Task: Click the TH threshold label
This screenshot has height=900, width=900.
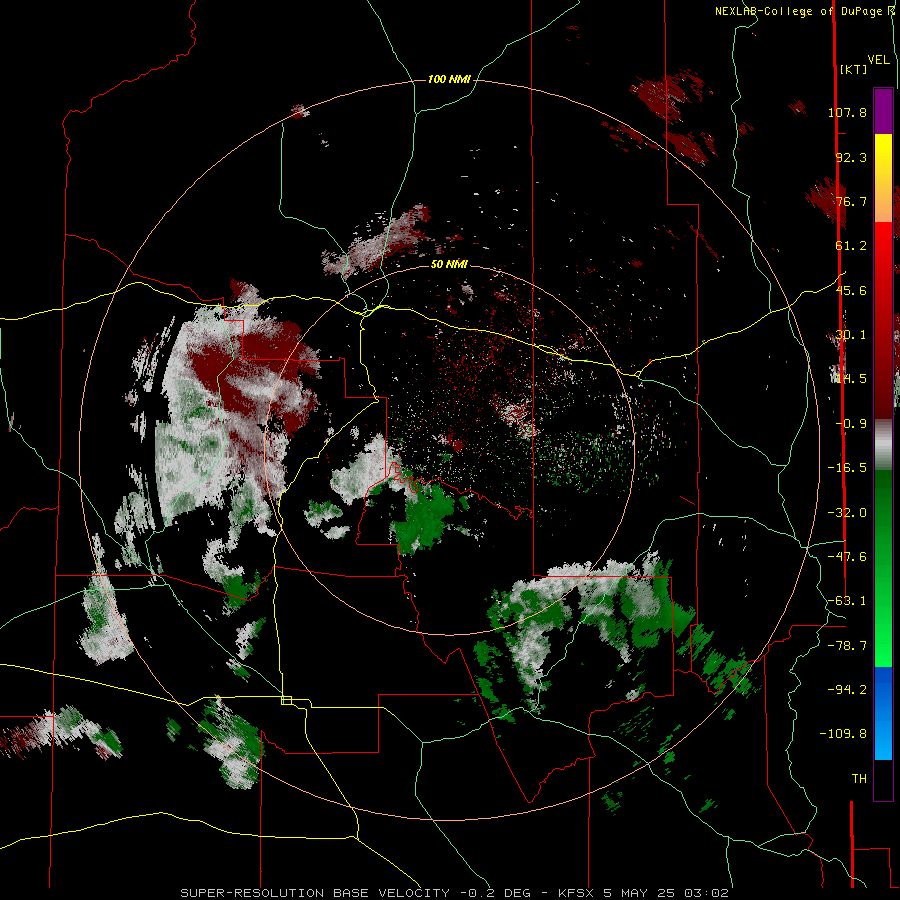Action: coord(859,779)
